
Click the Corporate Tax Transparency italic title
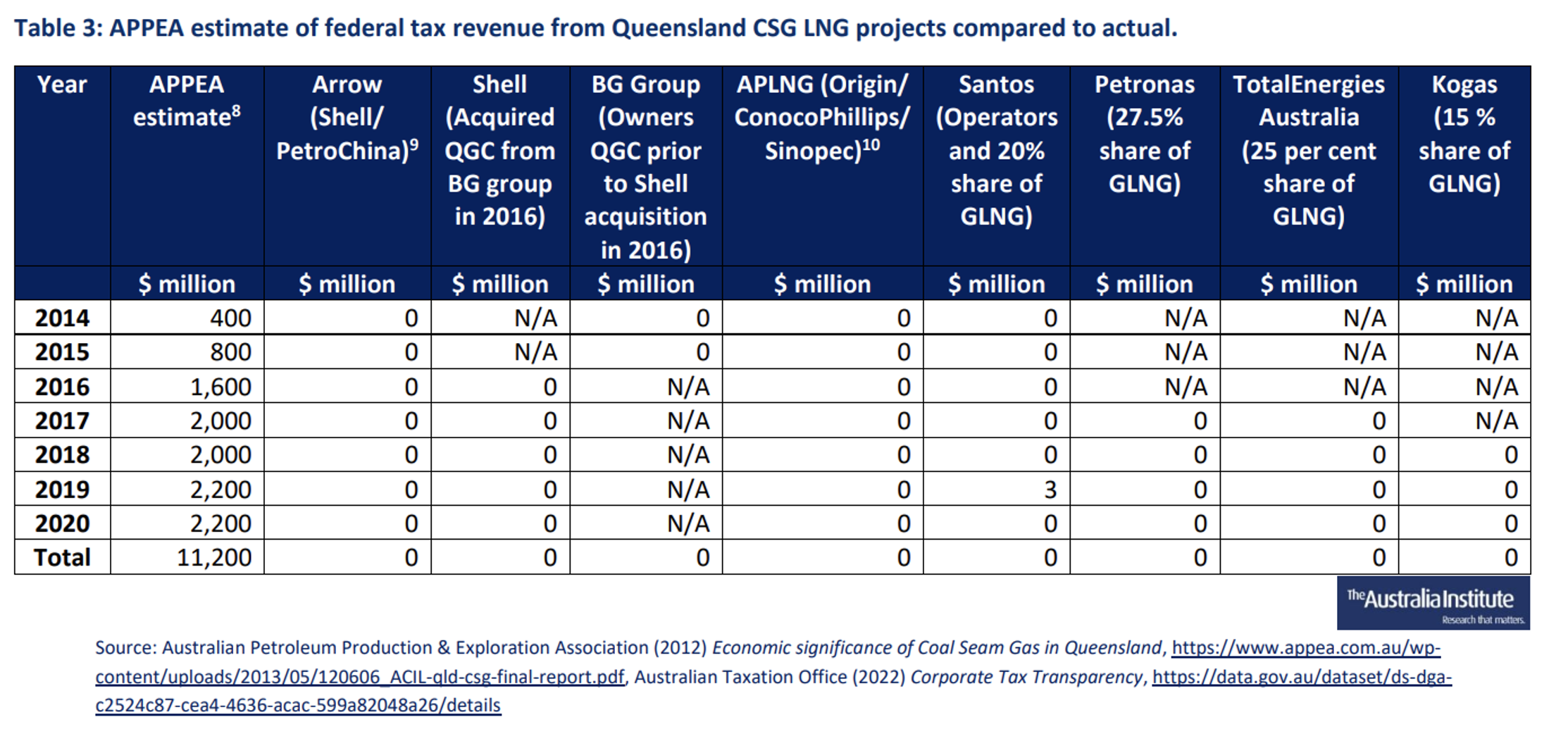pos(1026,677)
